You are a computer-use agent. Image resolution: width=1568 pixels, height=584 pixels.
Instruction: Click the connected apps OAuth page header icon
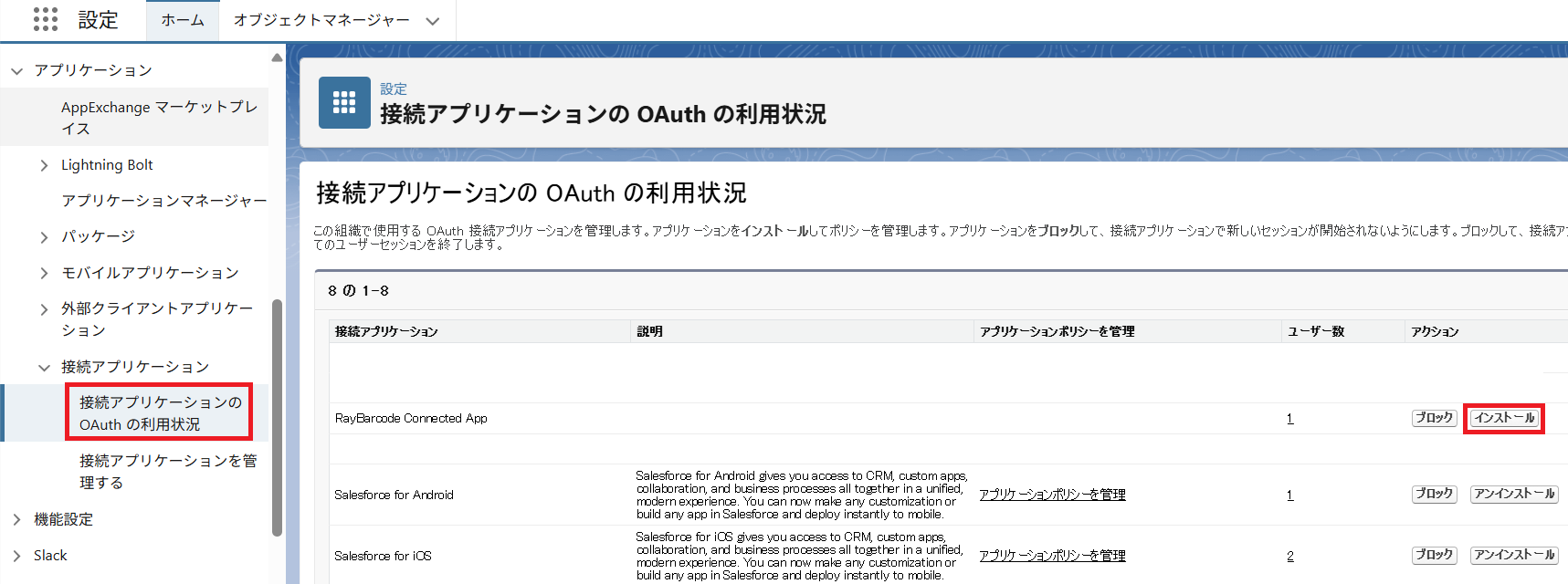(x=344, y=102)
